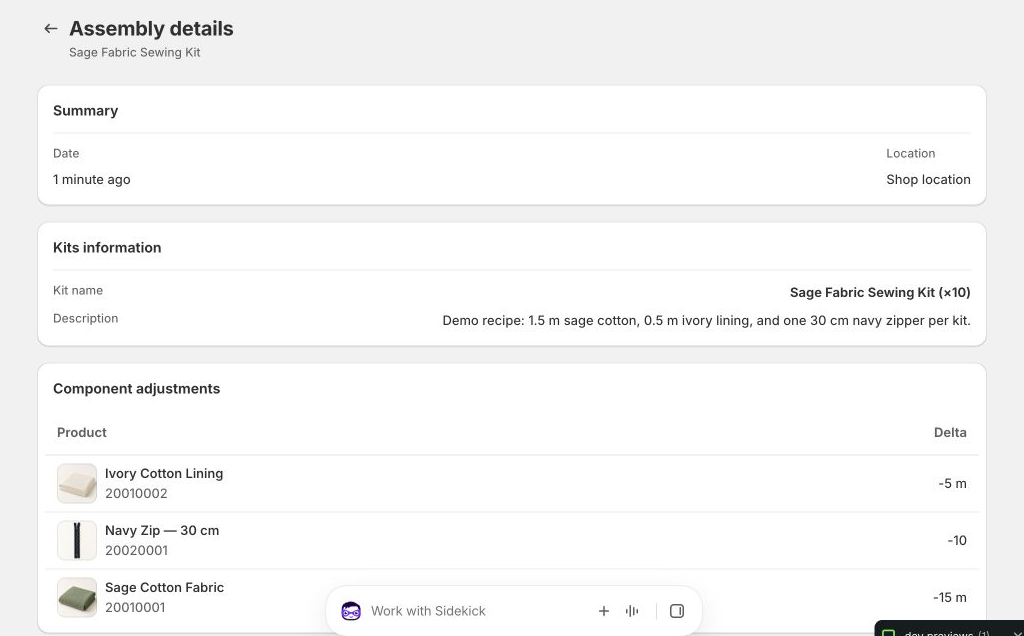Click the -15 m delta value

[950, 597]
